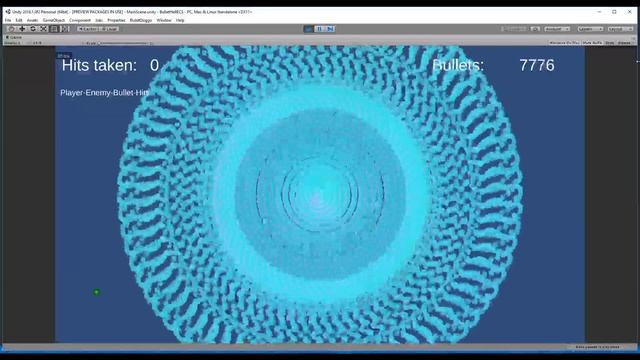
Task: Step forward one frame
Action: pyautogui.click(x=330, y=29)
